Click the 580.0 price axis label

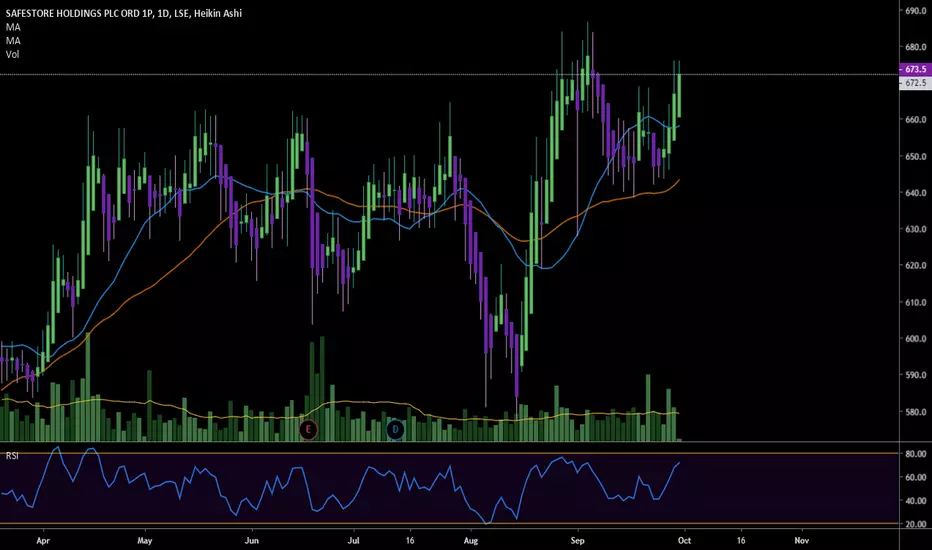916,411
